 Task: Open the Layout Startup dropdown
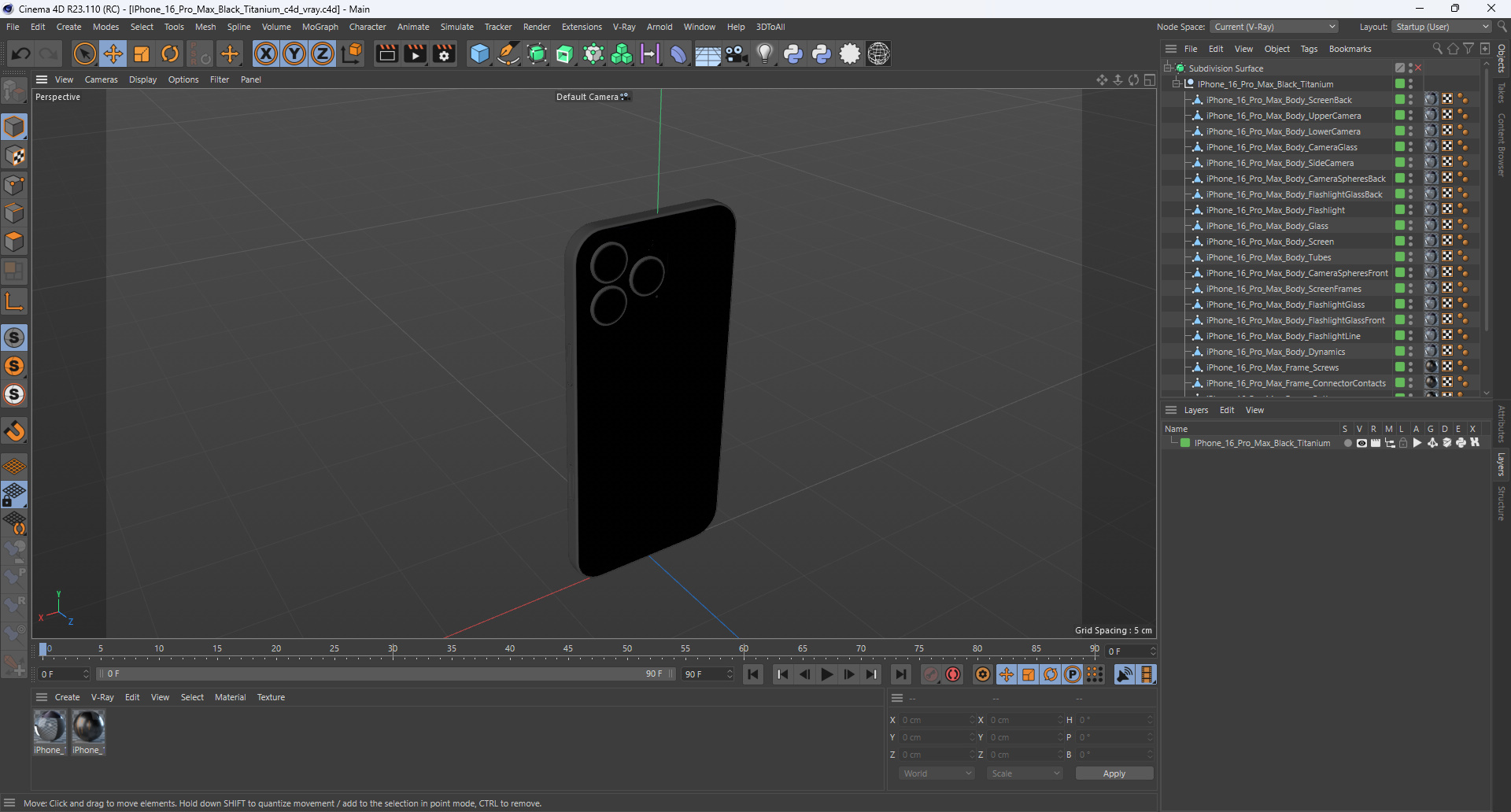point(1441,27)
